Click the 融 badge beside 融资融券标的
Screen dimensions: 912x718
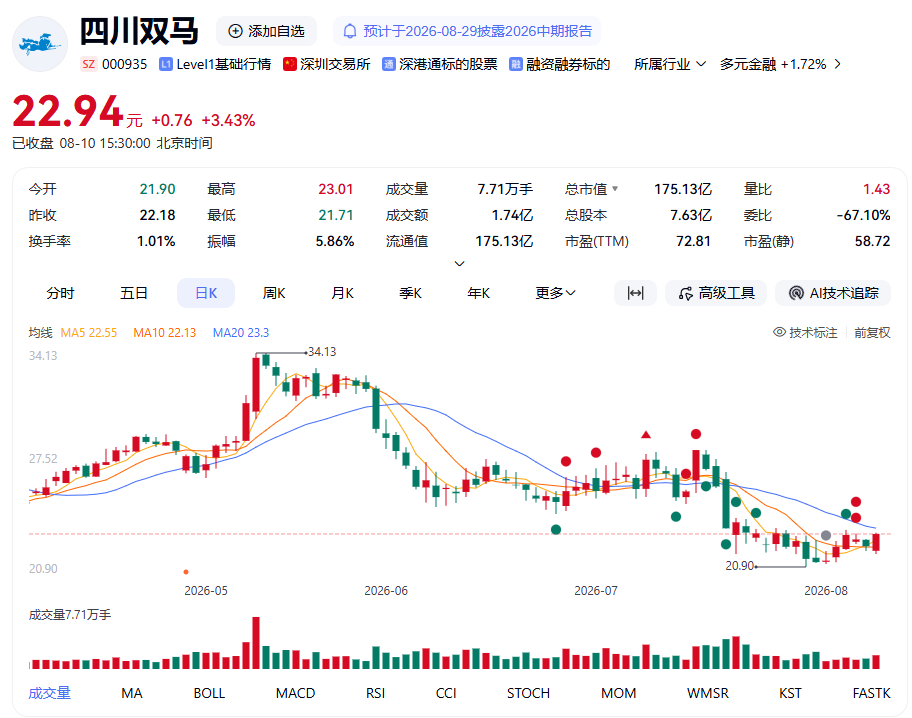click(x=515, y=64)
